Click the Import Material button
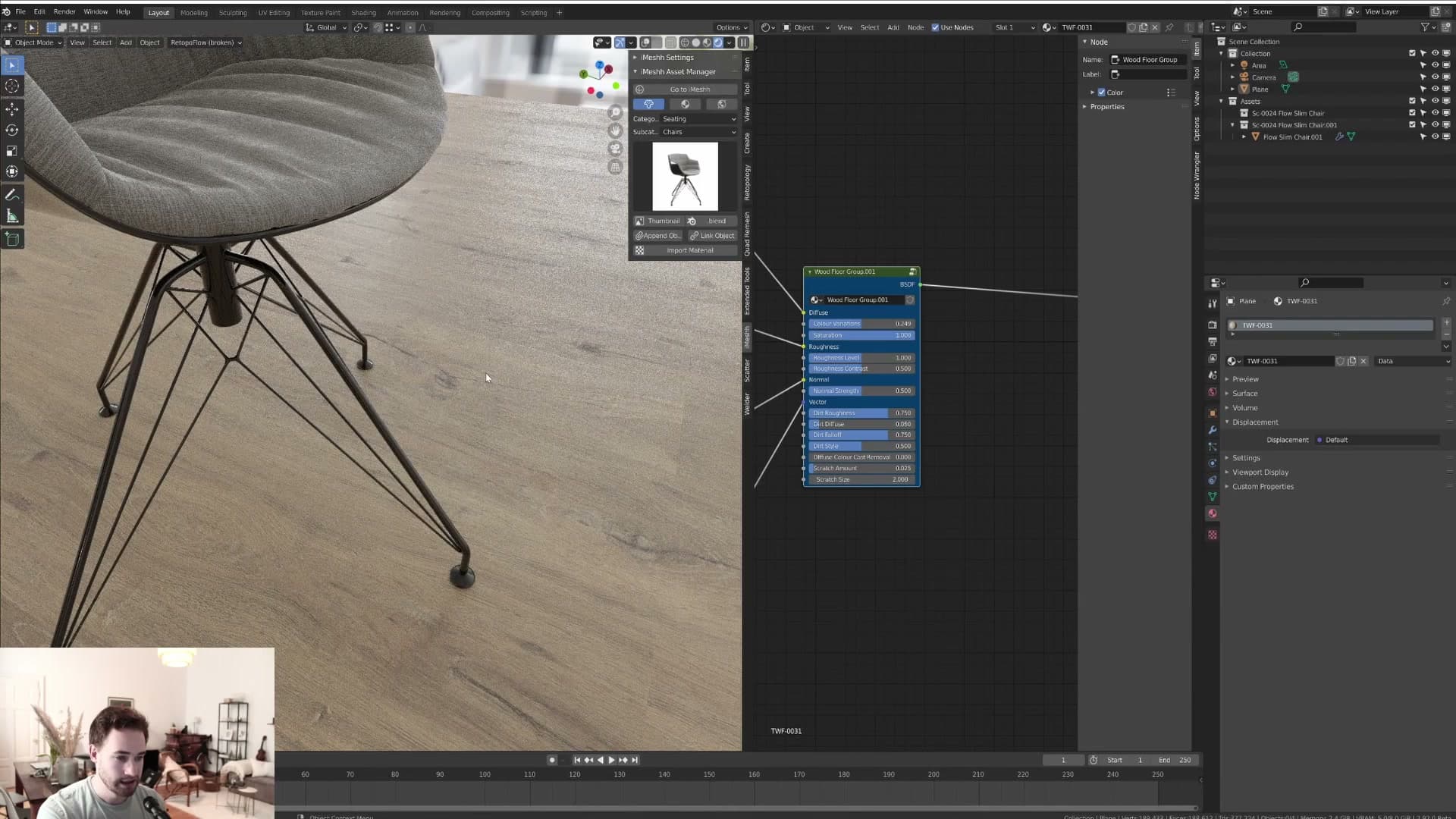The image size is (1456, 819). click(686, 250)
